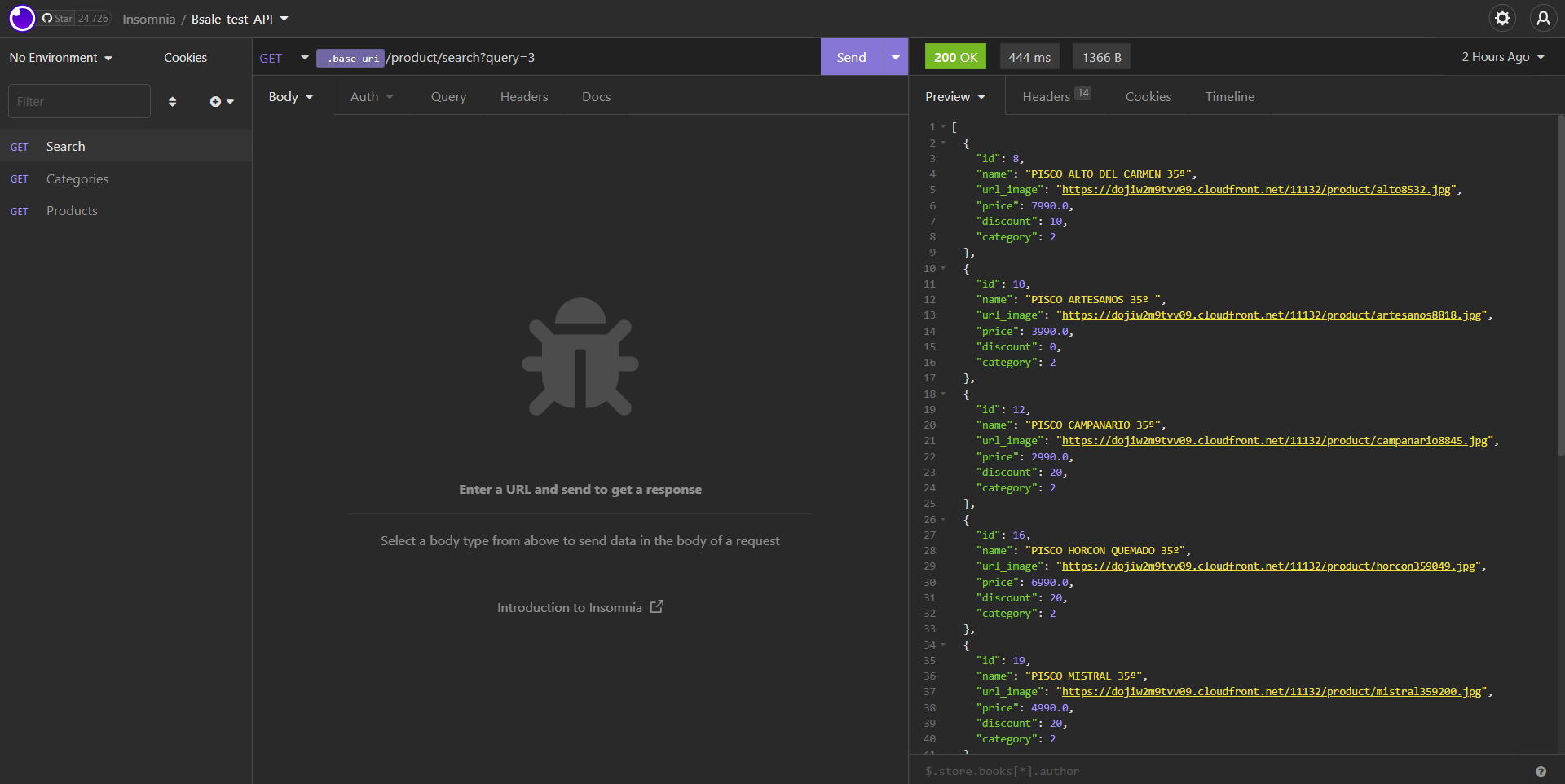Image resolution: width=1565 pixels, height=784 pixels.
Task: Open the Docs tab
Action: pos(596,96)
